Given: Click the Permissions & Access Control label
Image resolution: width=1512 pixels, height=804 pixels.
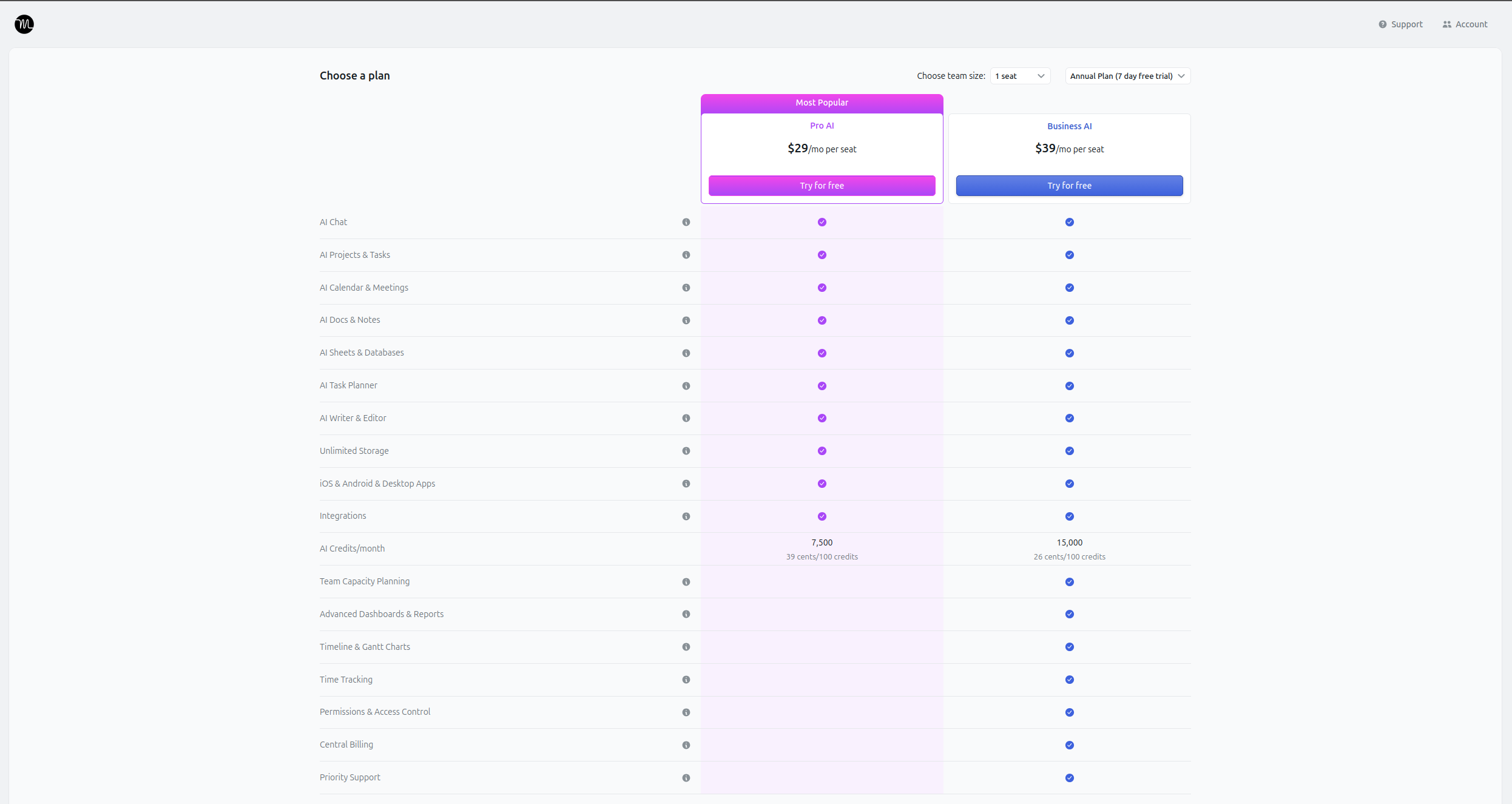Looking at the screenshot, I should coord(375,712).
